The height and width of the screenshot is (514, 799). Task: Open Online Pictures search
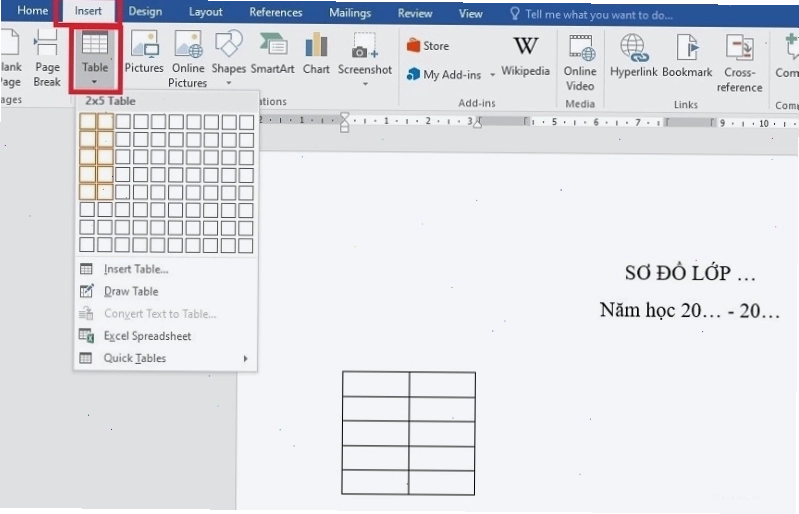188,60
